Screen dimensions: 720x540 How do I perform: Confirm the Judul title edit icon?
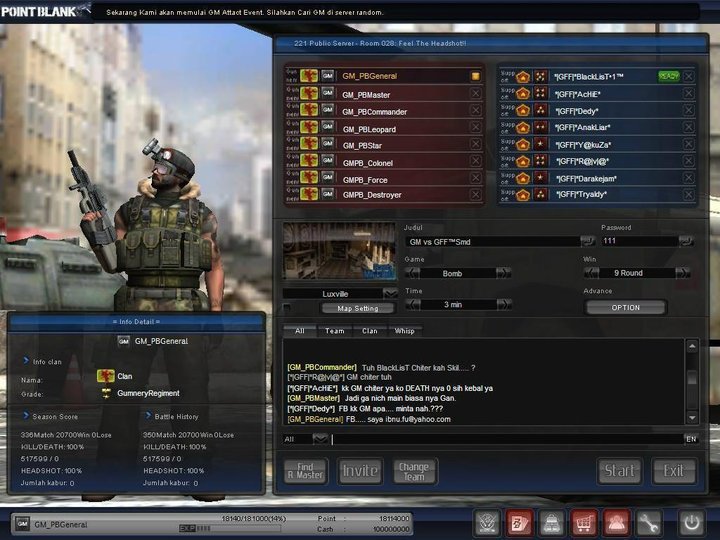[x=587, y=241]
